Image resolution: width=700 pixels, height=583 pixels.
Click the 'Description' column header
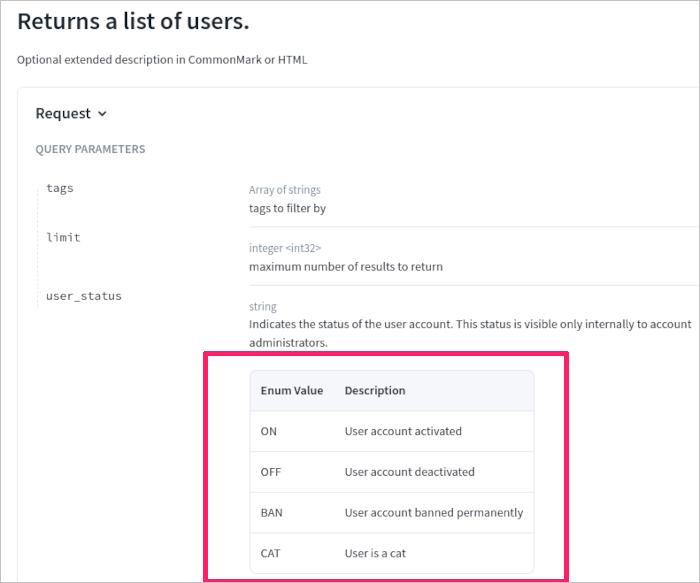(375, 391)
